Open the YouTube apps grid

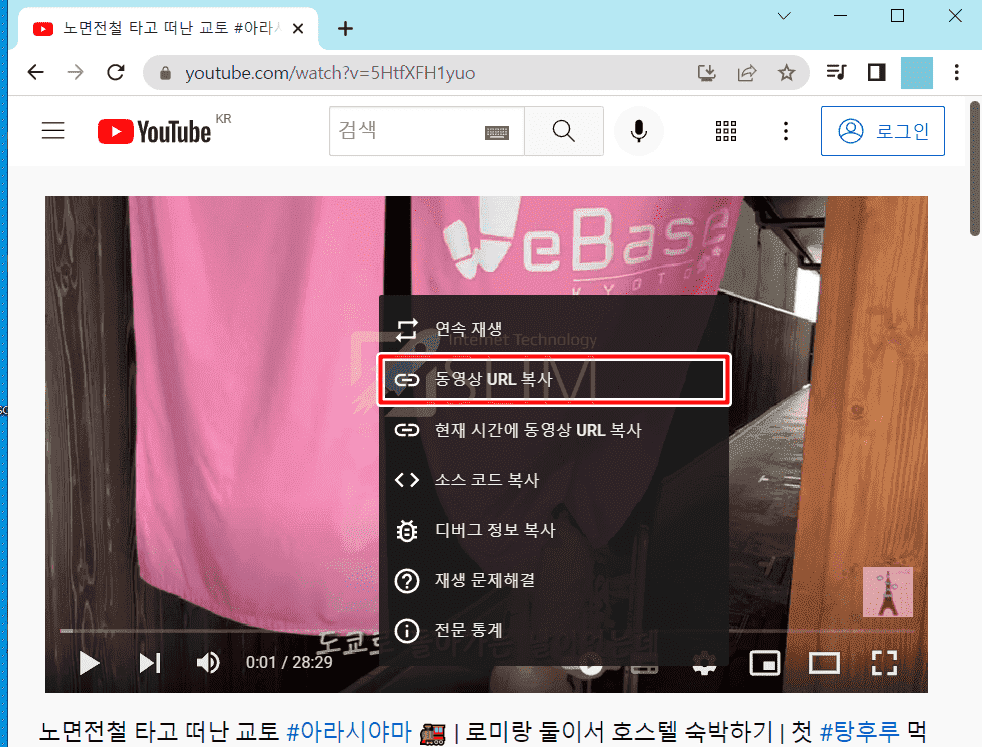726,131
